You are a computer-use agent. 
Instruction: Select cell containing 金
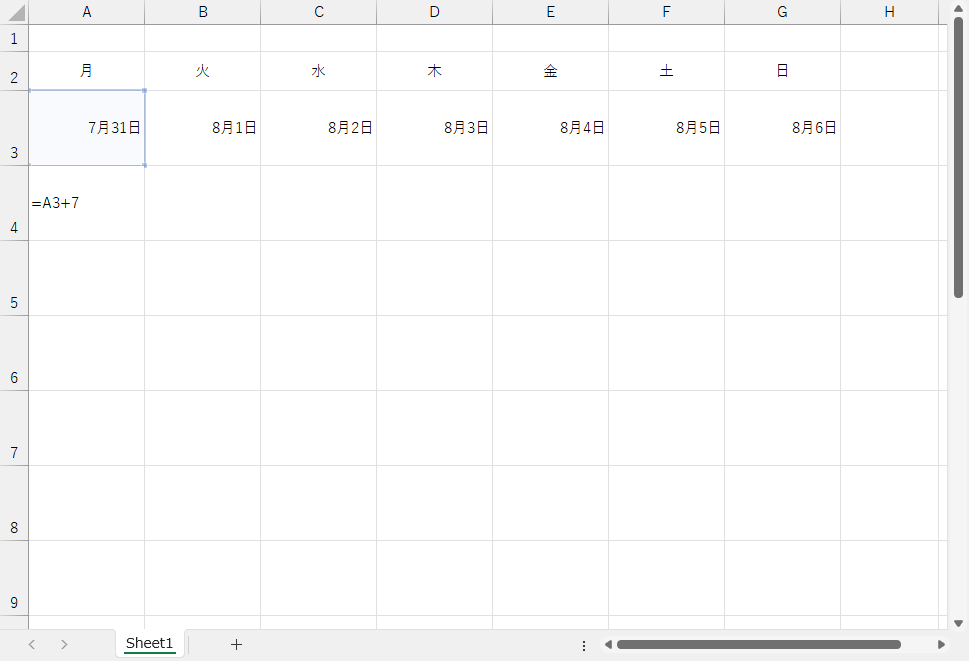click(x=551, y=71)
